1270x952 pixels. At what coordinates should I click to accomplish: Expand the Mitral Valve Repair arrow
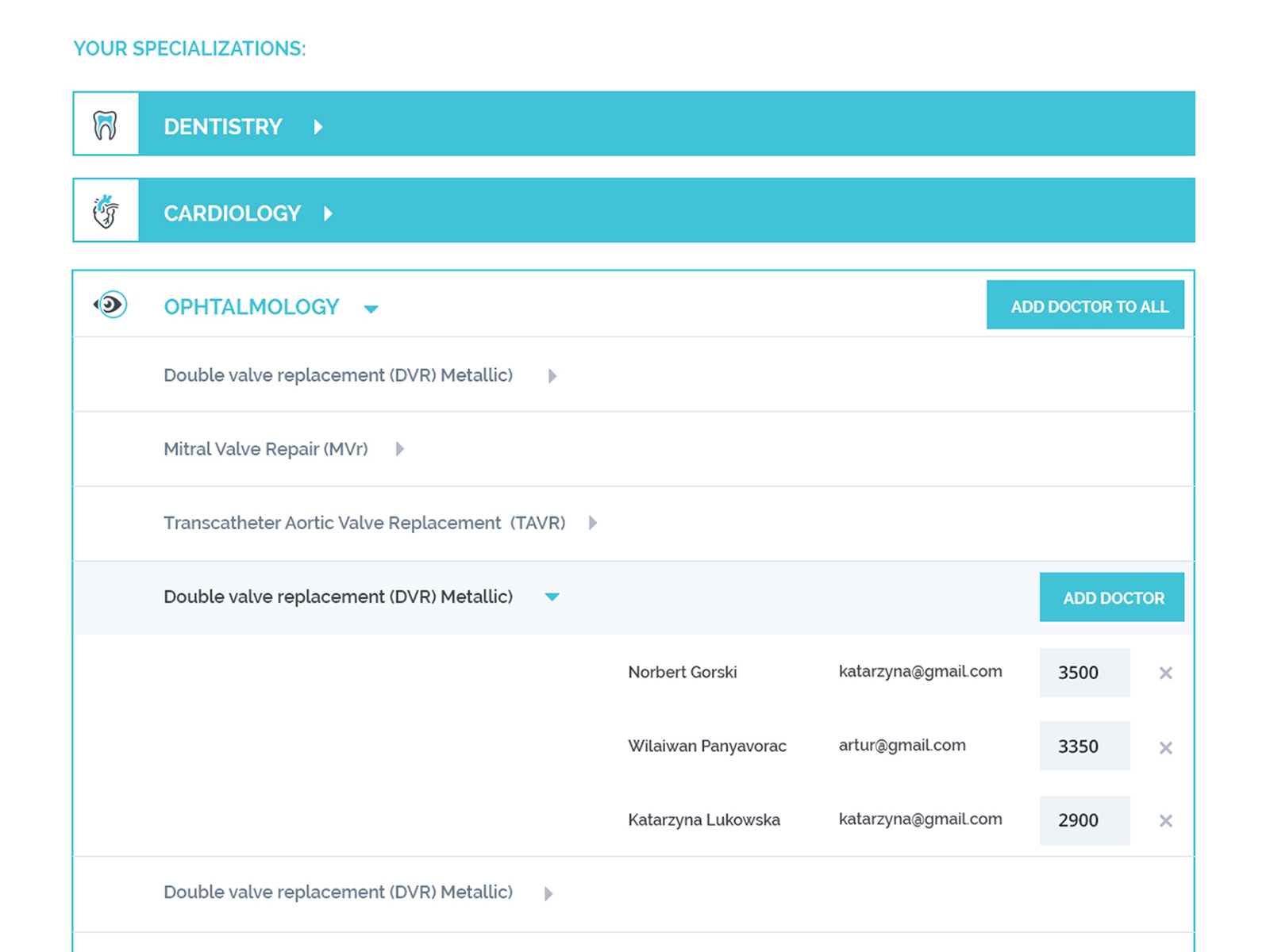click(400, 449)
